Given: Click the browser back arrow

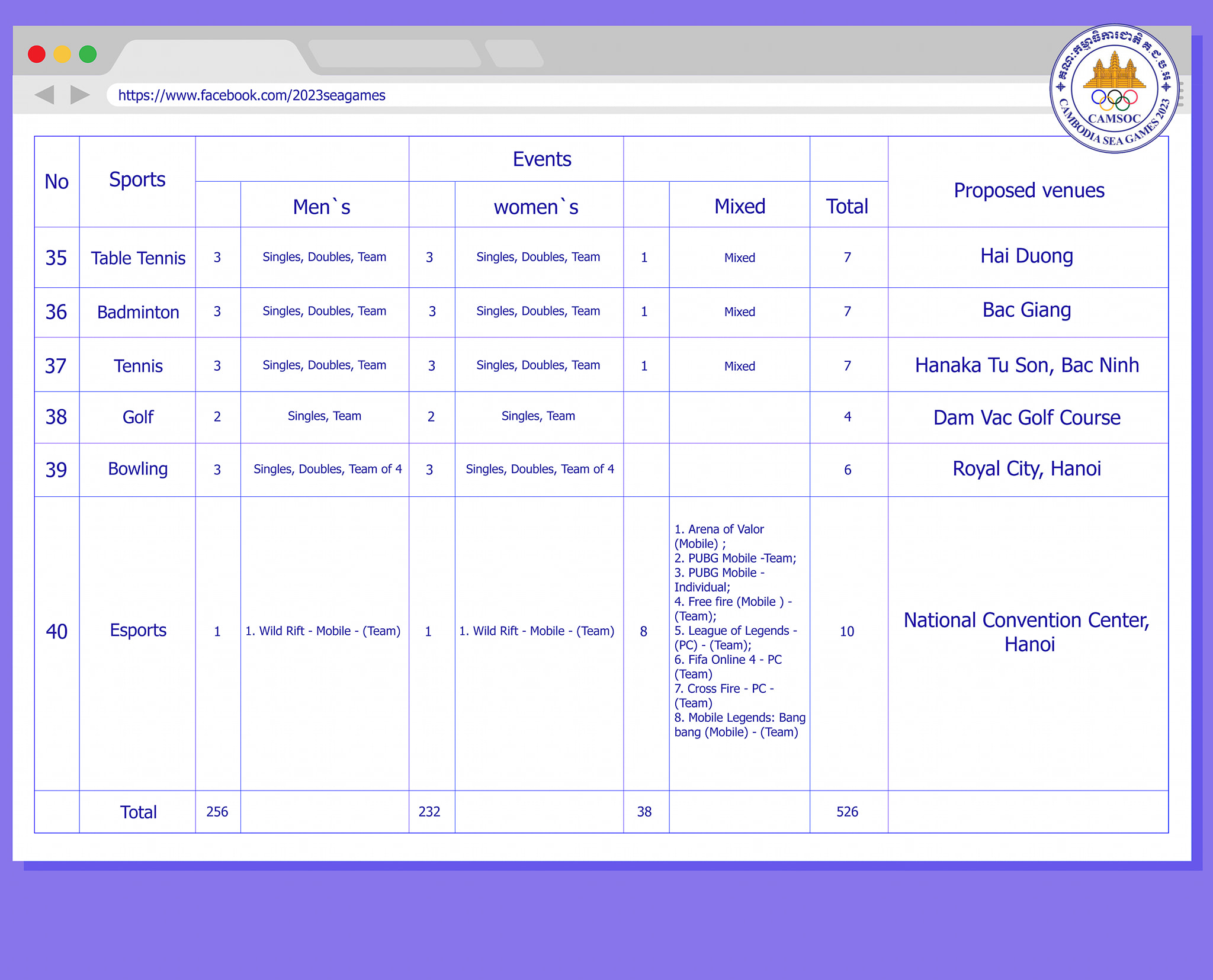Looking at the screenshot, I should [x=44, y=95].
